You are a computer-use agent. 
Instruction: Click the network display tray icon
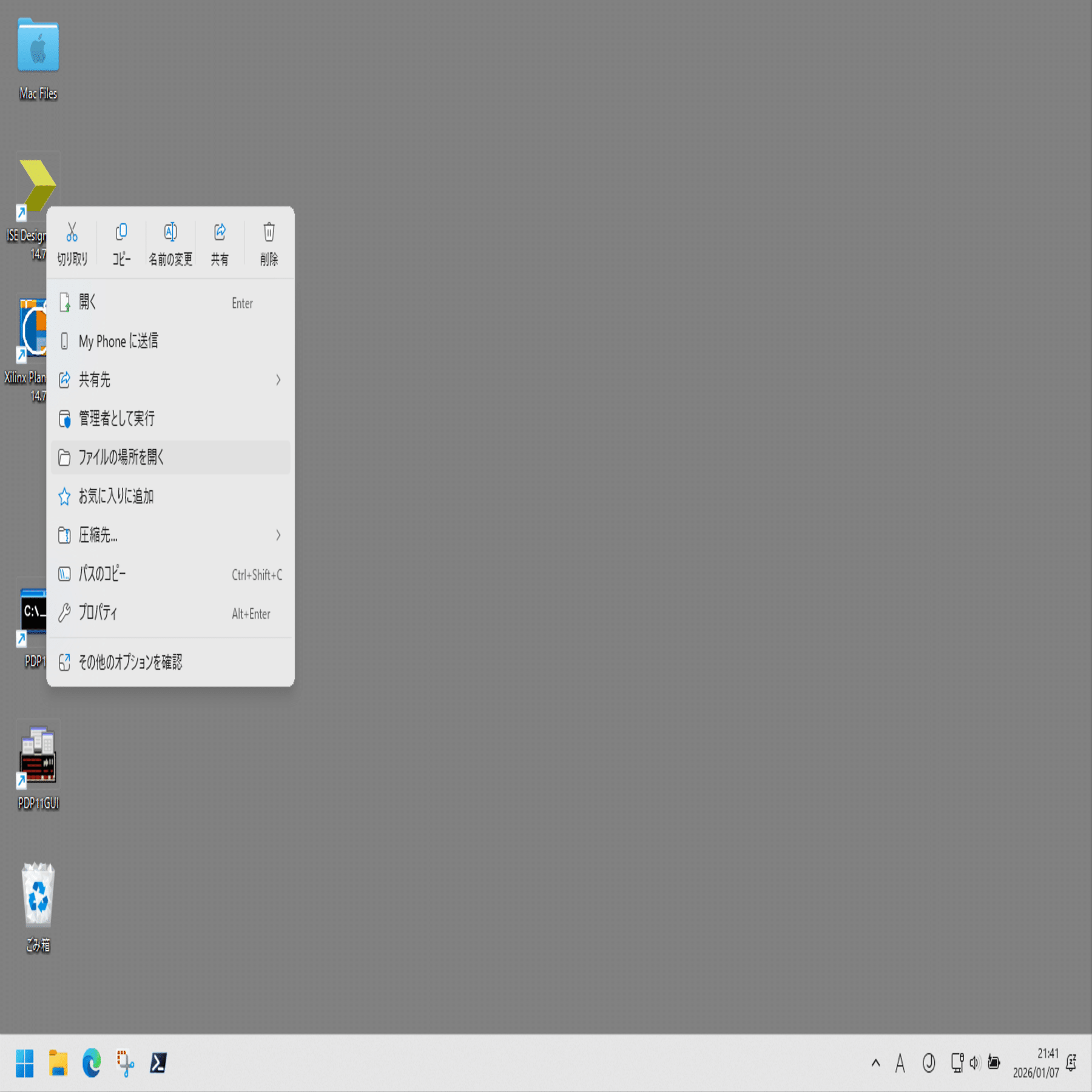coord(957,1063)
